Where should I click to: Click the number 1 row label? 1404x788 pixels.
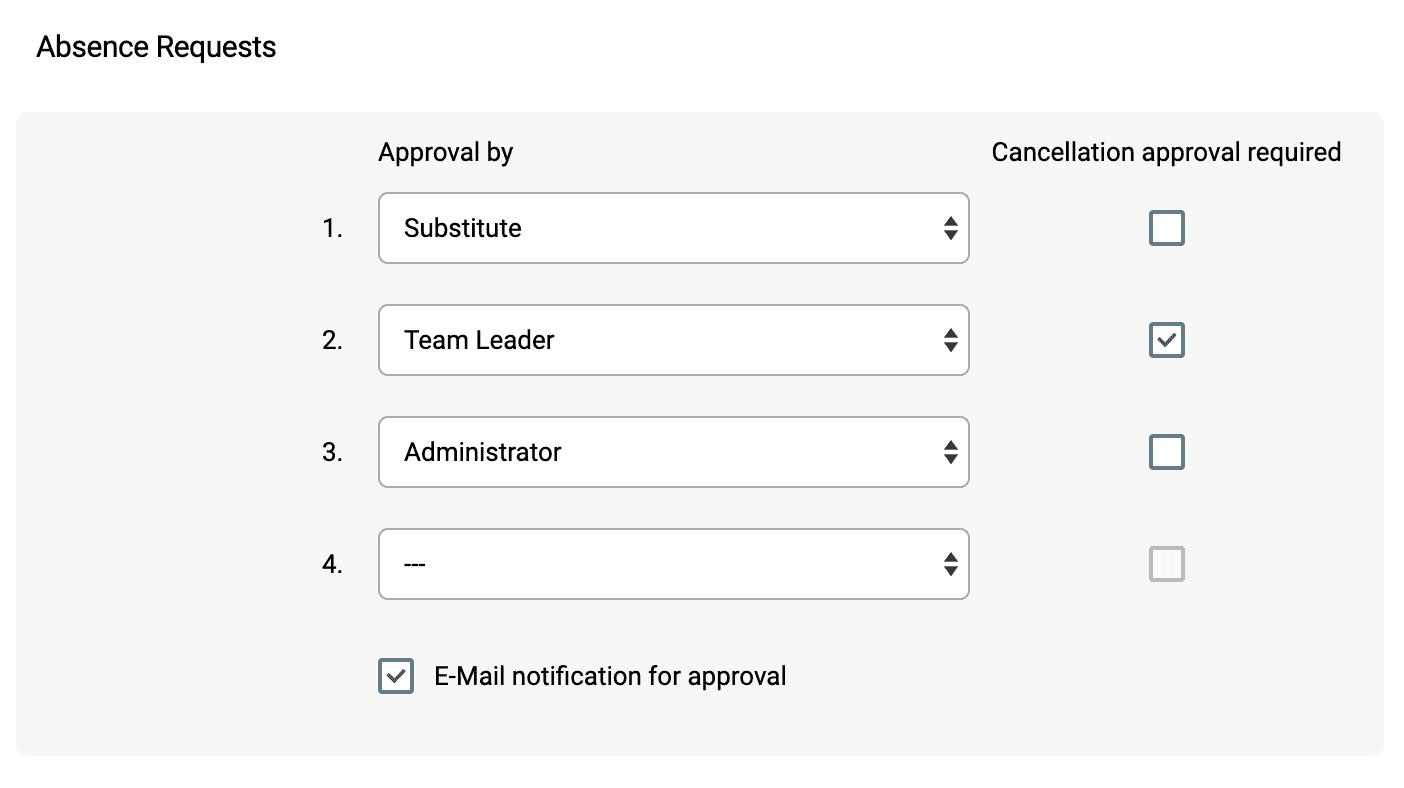pyautogui.click(x=333, y=228)
